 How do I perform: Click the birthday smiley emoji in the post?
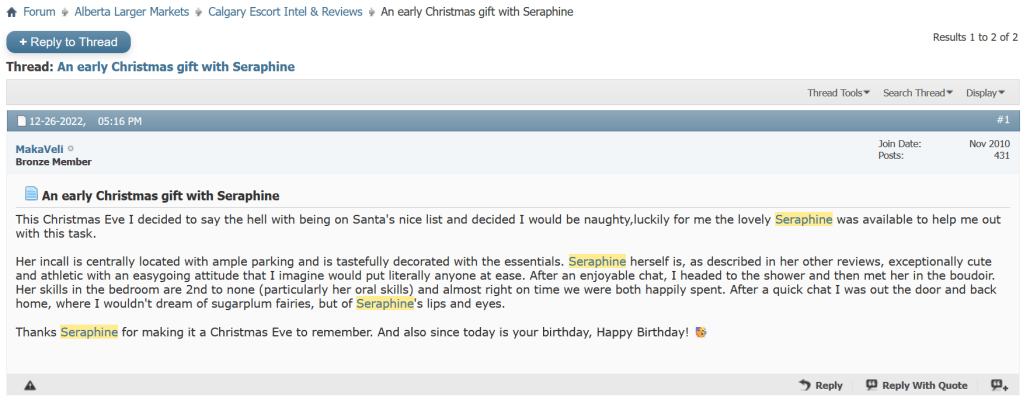[x=701, y=331]
